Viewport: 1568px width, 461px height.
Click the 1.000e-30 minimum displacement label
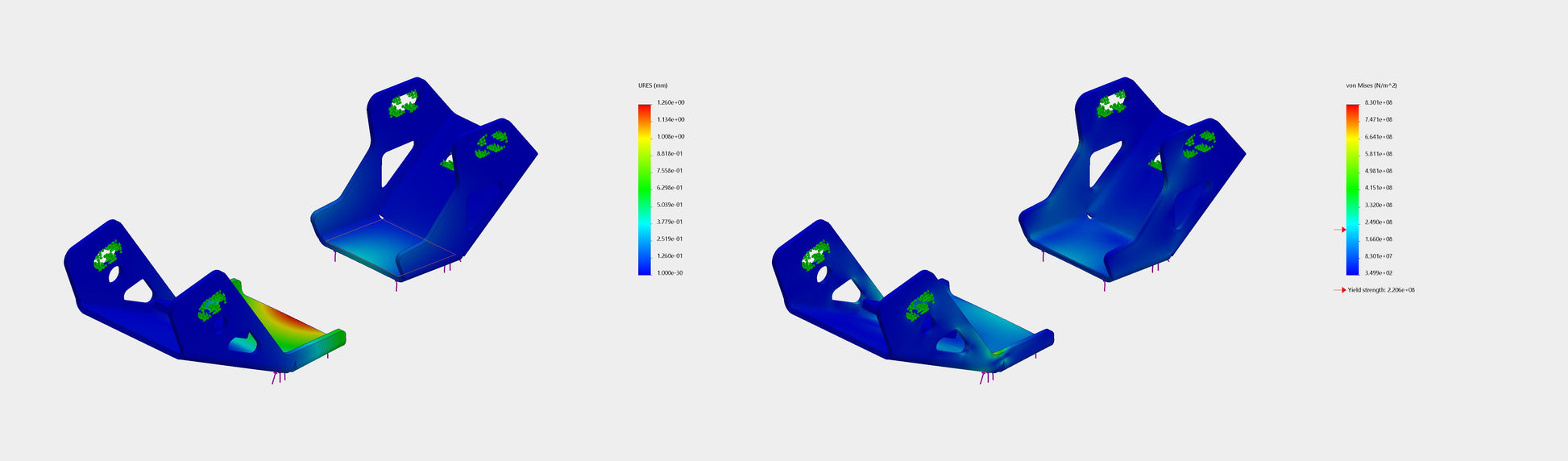[670, 273]
